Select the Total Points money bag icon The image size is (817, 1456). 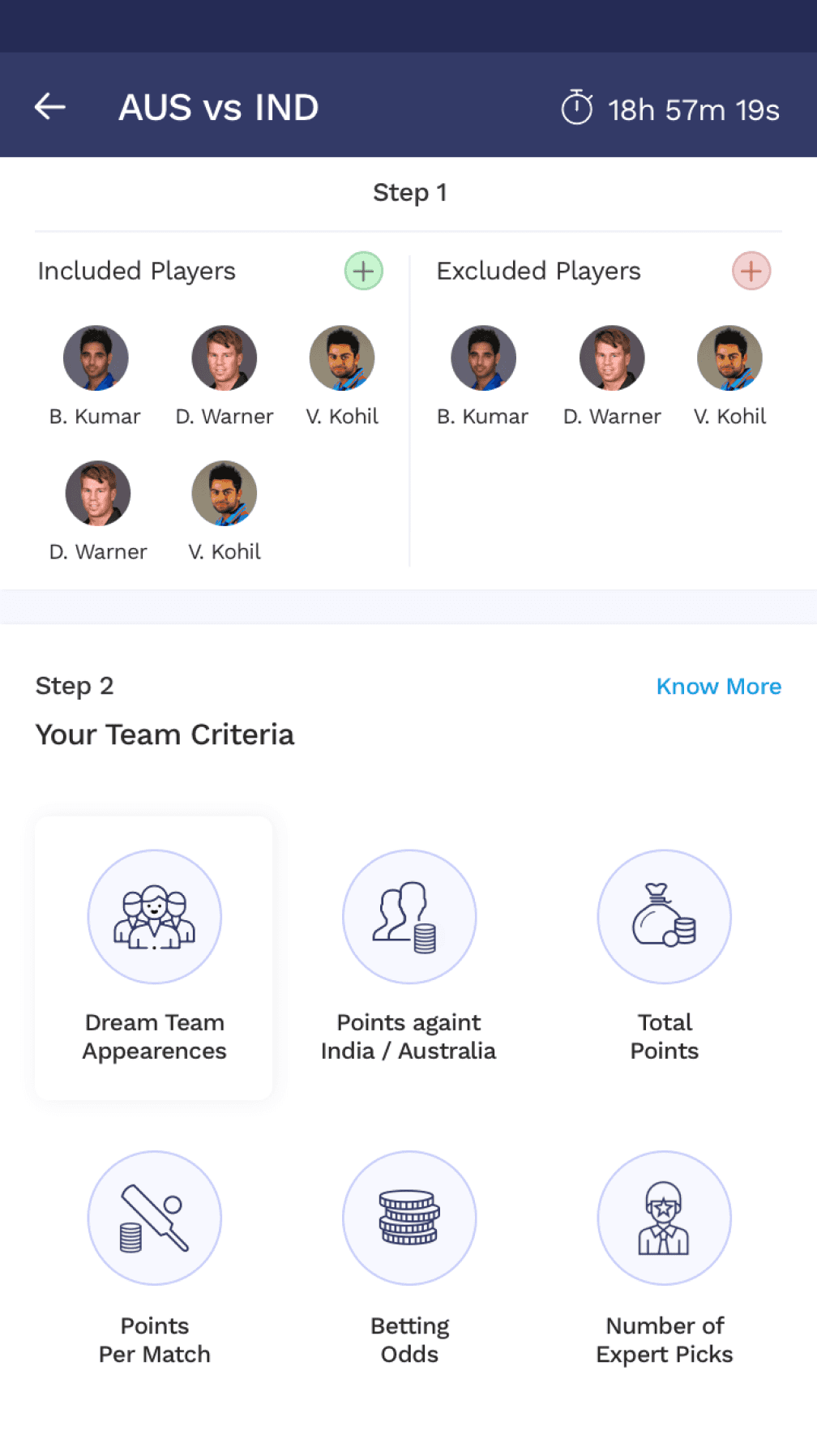pos(665,916)
